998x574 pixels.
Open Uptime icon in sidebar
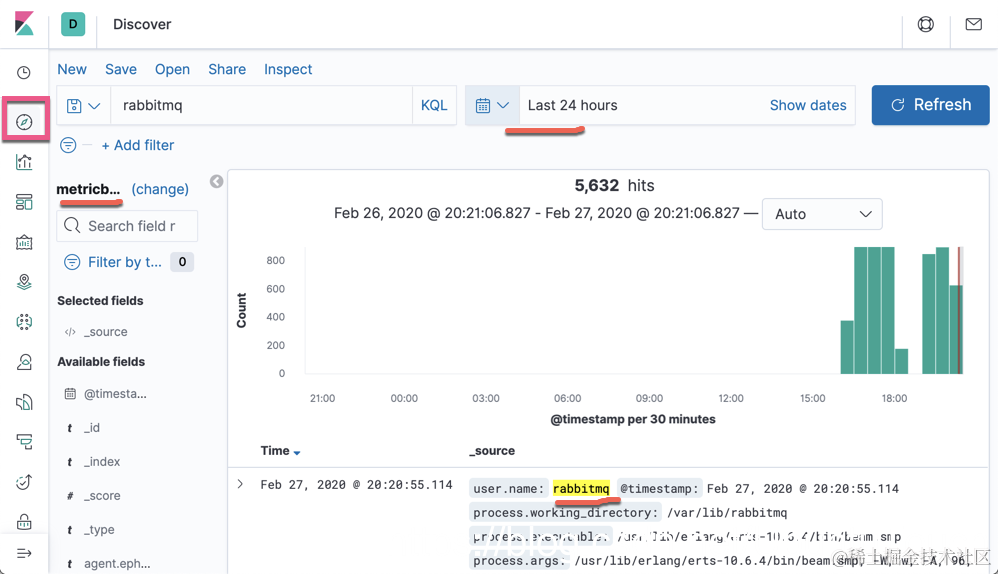(24, 482)
